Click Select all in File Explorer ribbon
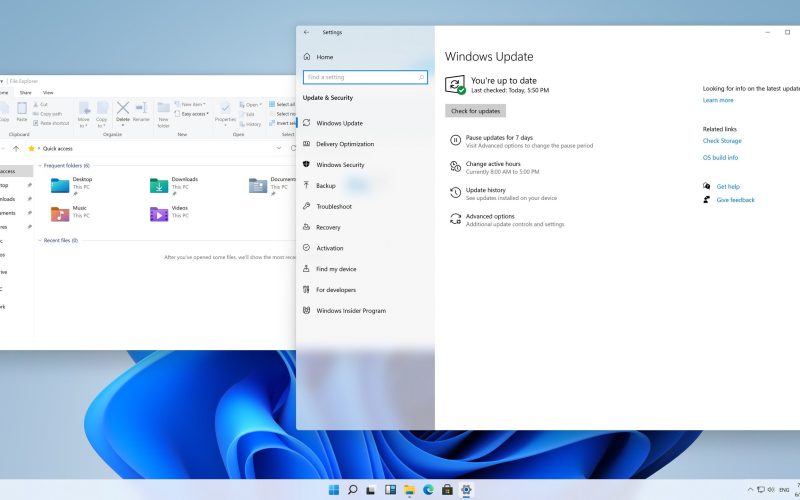This screenshot has width=800, height=500. tap(282, 105)
